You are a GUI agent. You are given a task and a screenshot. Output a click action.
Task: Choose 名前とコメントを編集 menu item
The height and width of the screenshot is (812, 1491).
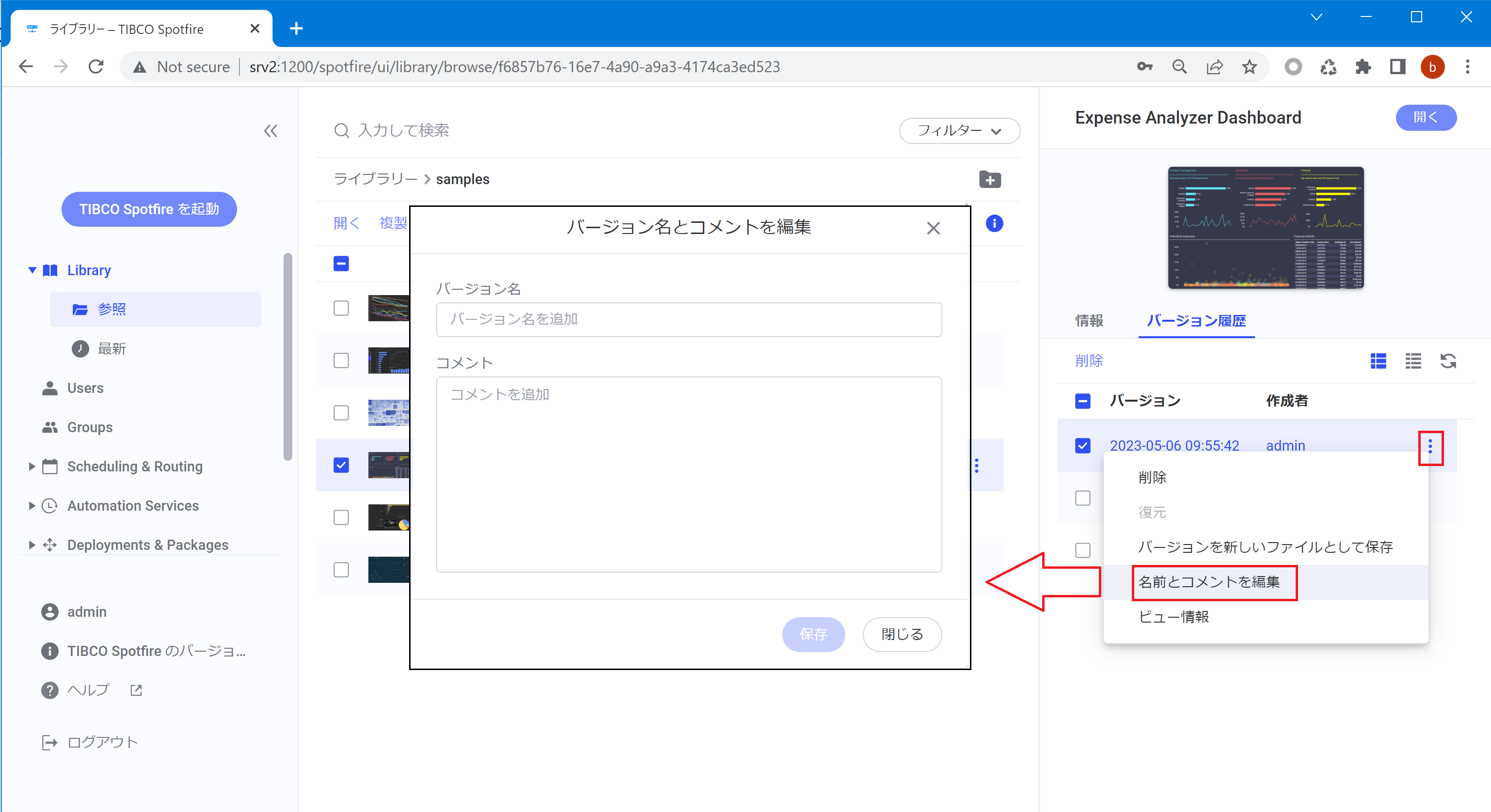point(1265,582)
